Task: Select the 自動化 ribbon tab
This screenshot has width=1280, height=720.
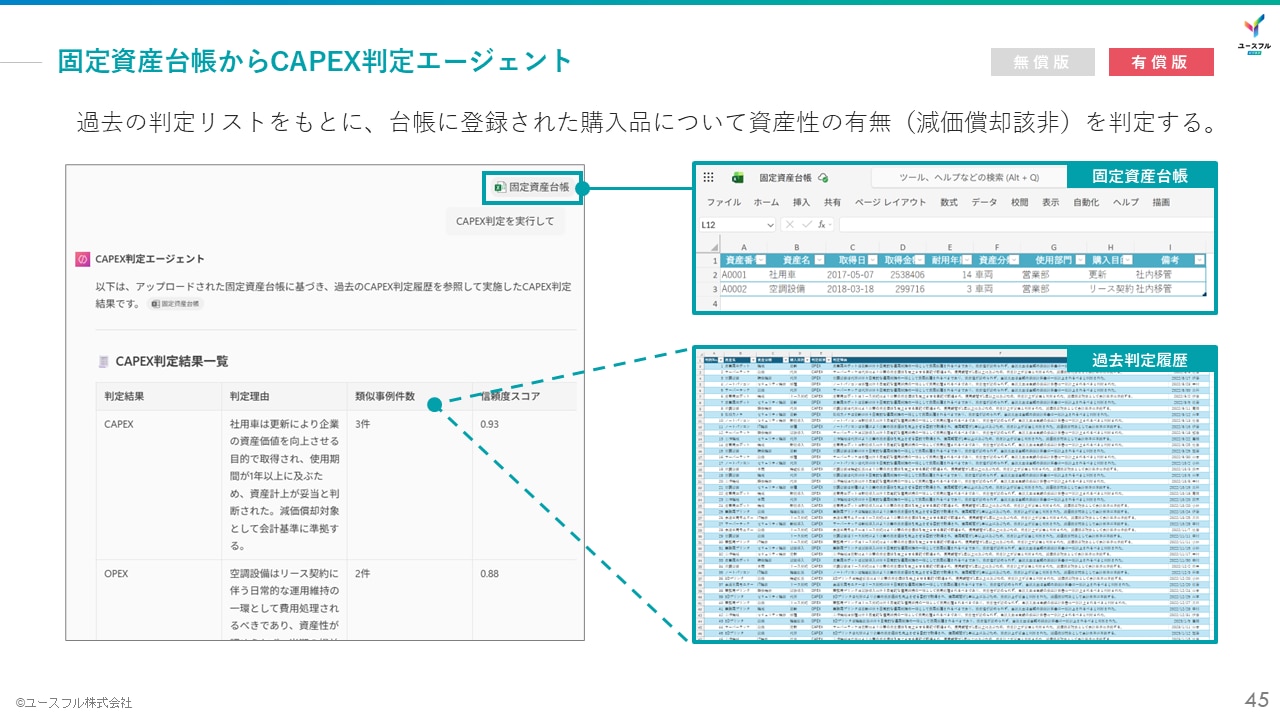Action: point(1085,201)
